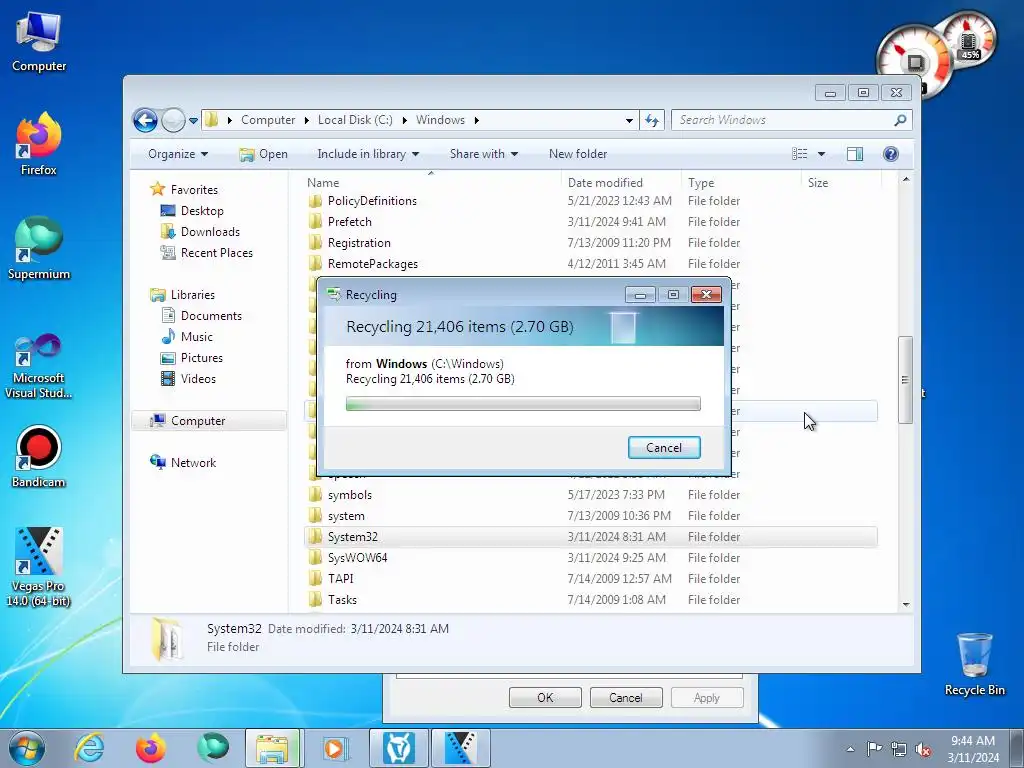Click the Explorer Forward navigation arrow
The width and height of the screenshot is (1024, 768).
click(x=173, y=120)
